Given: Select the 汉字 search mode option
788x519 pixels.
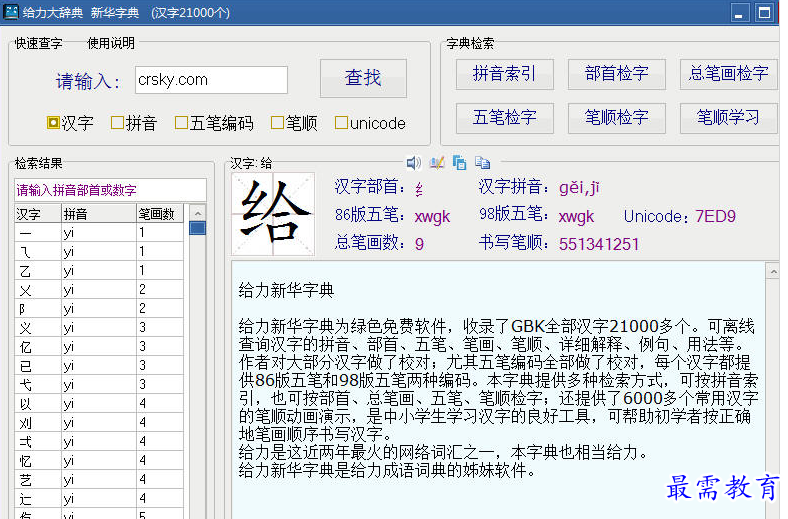Looking at the screenshot, I should [54, 123].
